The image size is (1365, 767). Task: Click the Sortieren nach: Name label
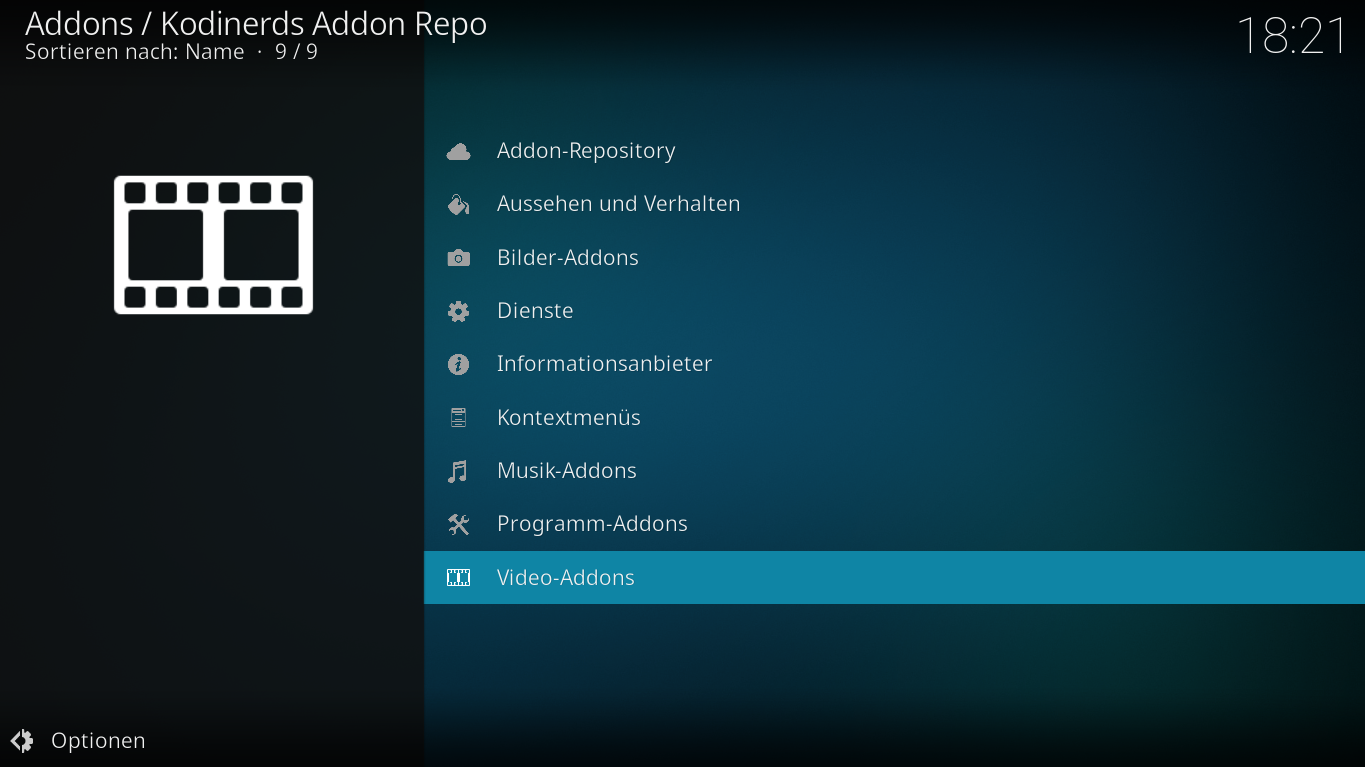135,52
